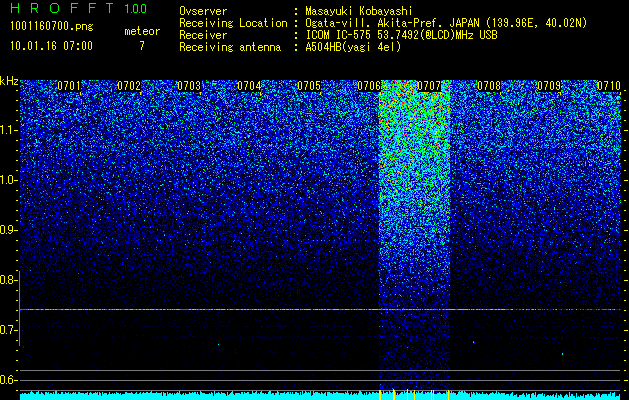629x400 pixels.
Task: Click the 1.0 frequency axis label
Action: pos(8,181)
